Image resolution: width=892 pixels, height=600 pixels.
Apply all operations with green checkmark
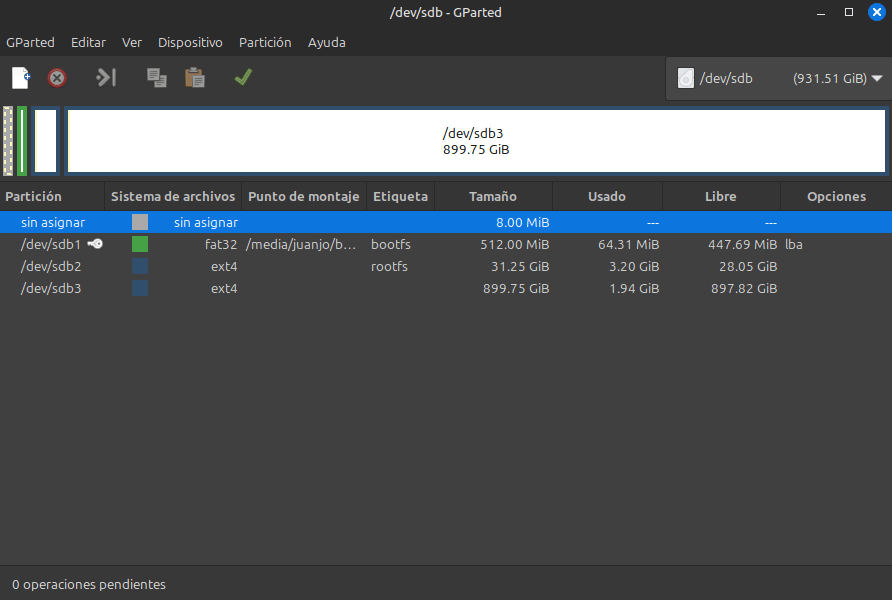[x=243, y=77]
